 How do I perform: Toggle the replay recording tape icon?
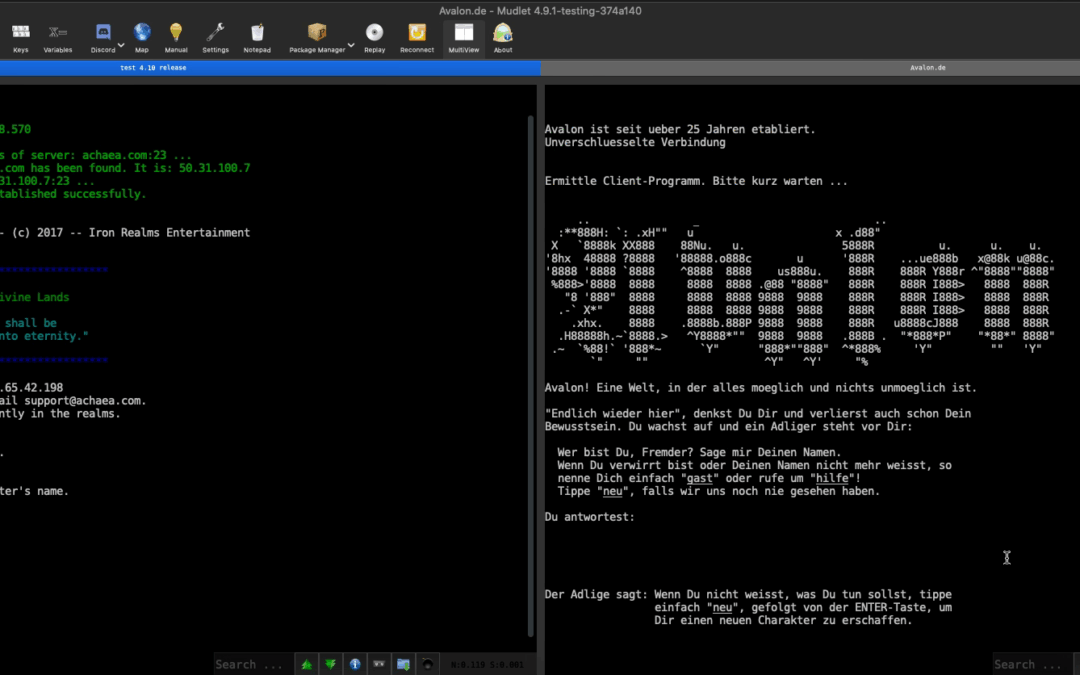pos(379,665)
